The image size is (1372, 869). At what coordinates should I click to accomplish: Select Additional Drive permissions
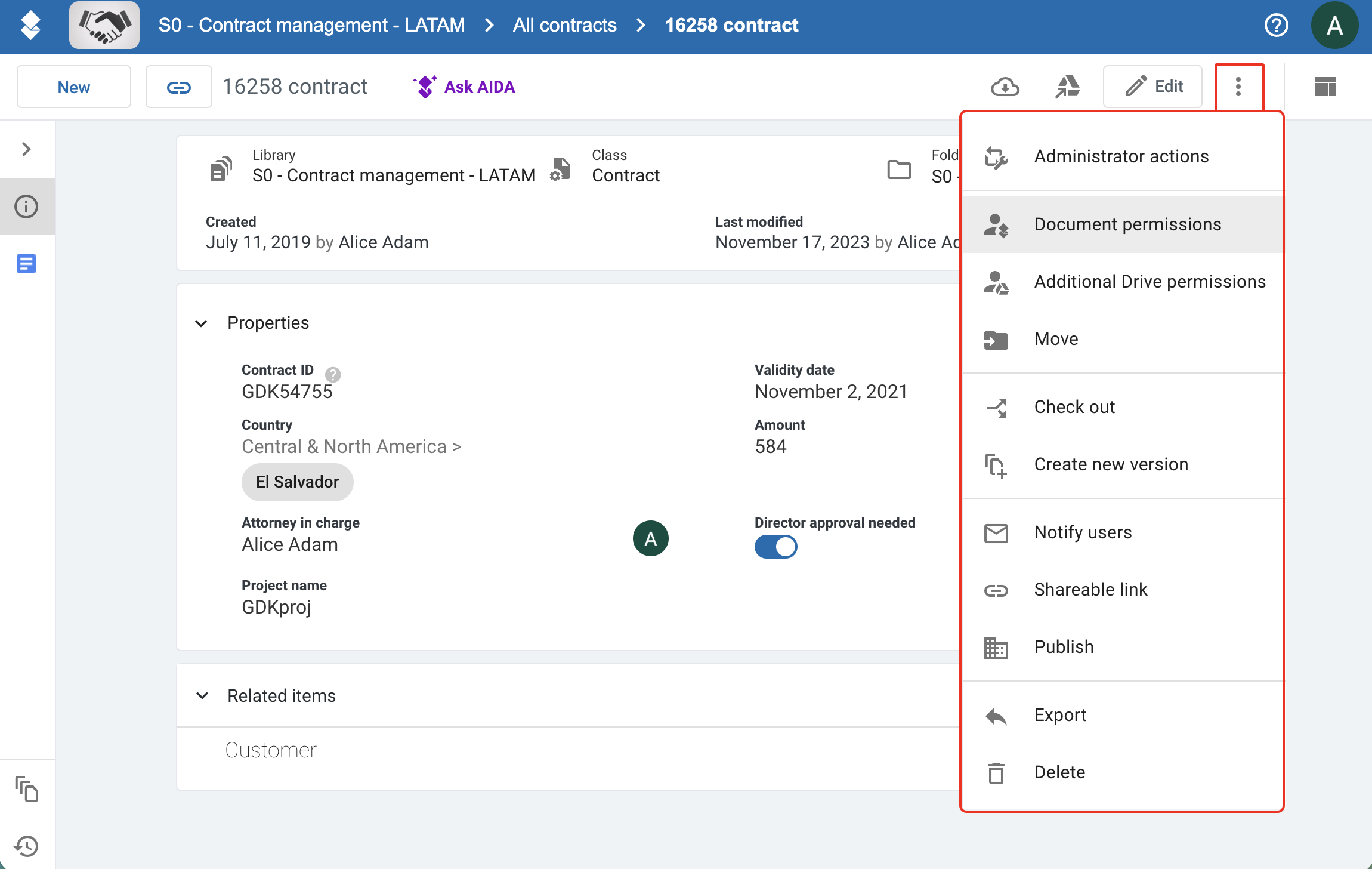[x=1122, y=282]
